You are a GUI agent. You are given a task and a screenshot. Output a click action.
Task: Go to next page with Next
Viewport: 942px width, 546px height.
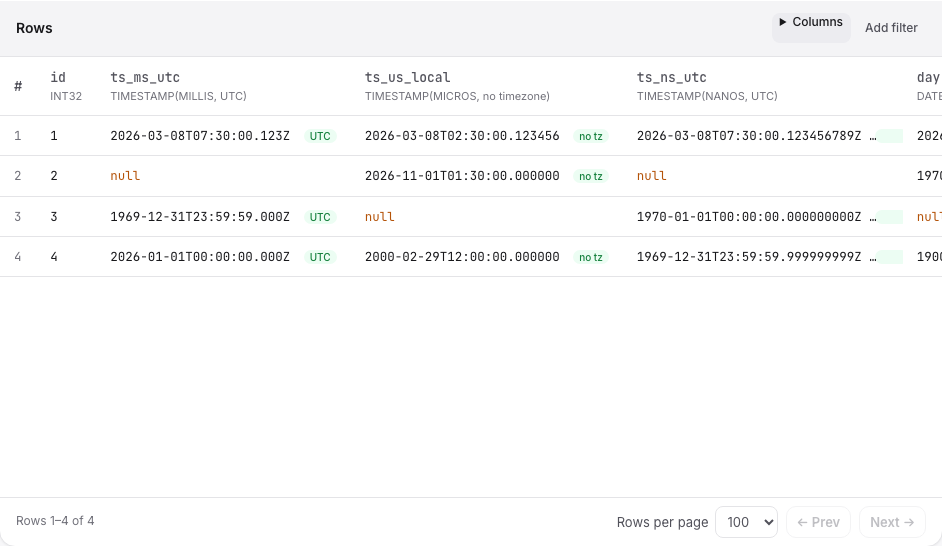point(892,522)
